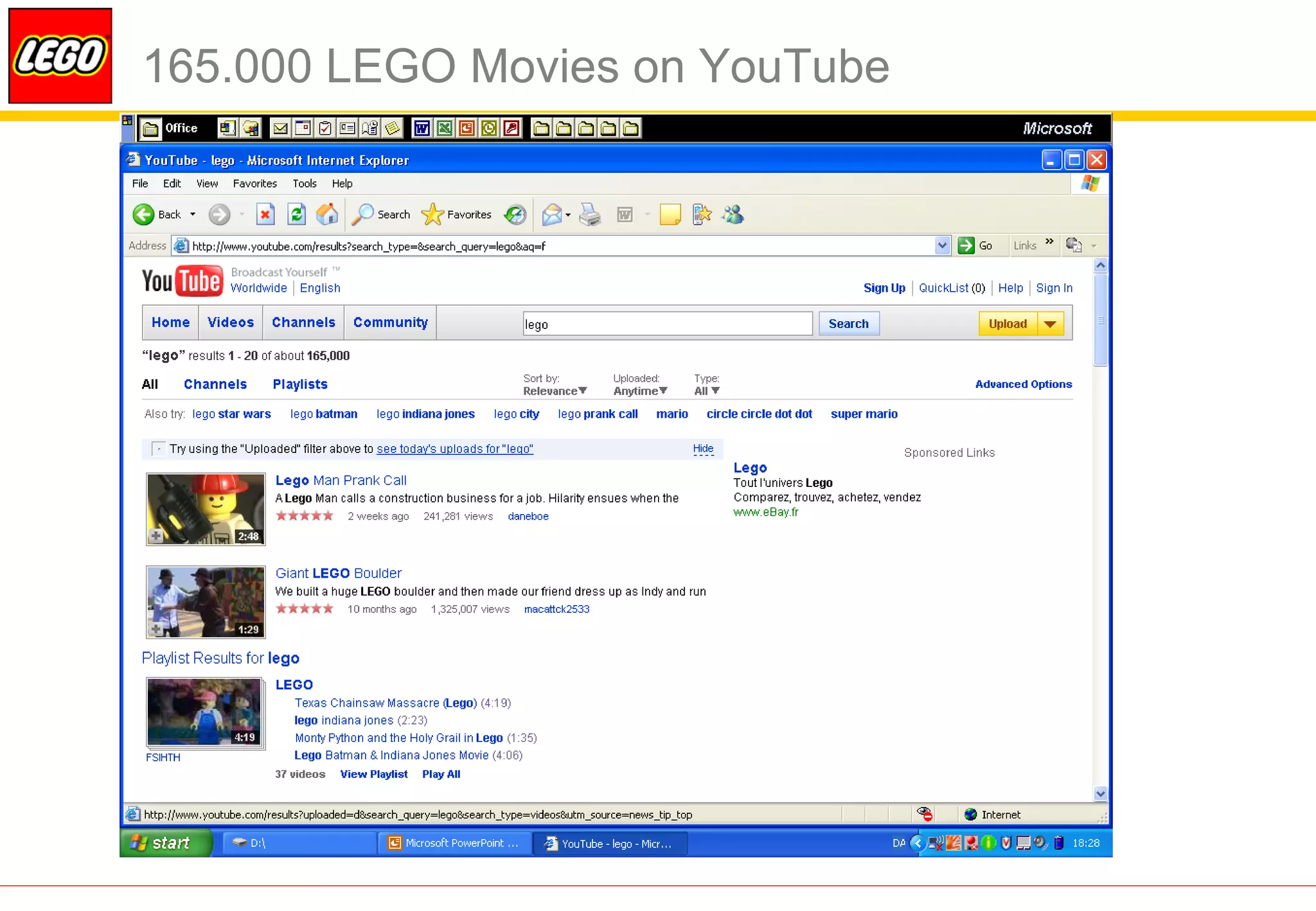Open Lego Man Prank Call video title
The image size is (1316, 911).
point(341,481)
